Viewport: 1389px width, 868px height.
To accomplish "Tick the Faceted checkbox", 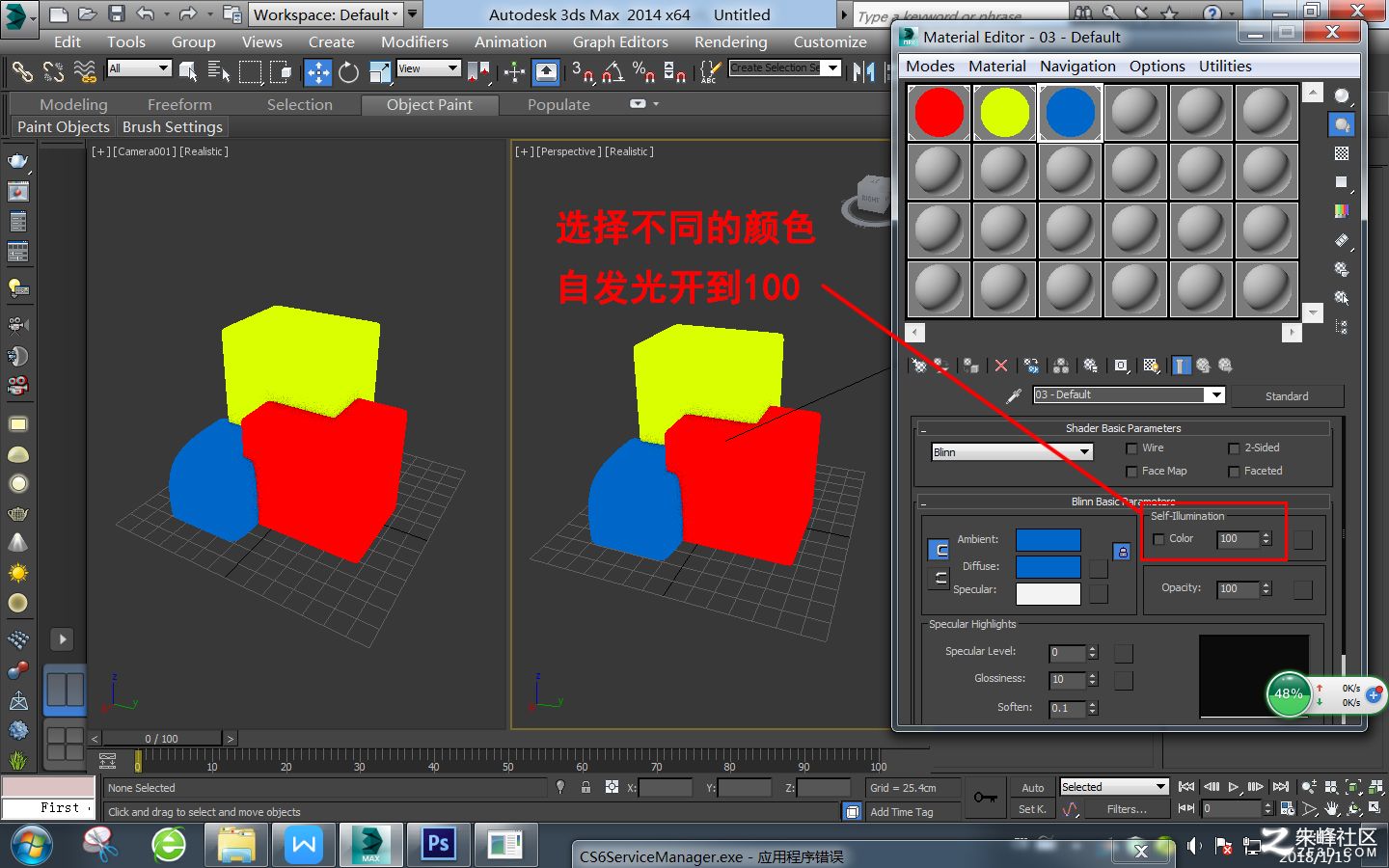I will [x=1234, y=472].
